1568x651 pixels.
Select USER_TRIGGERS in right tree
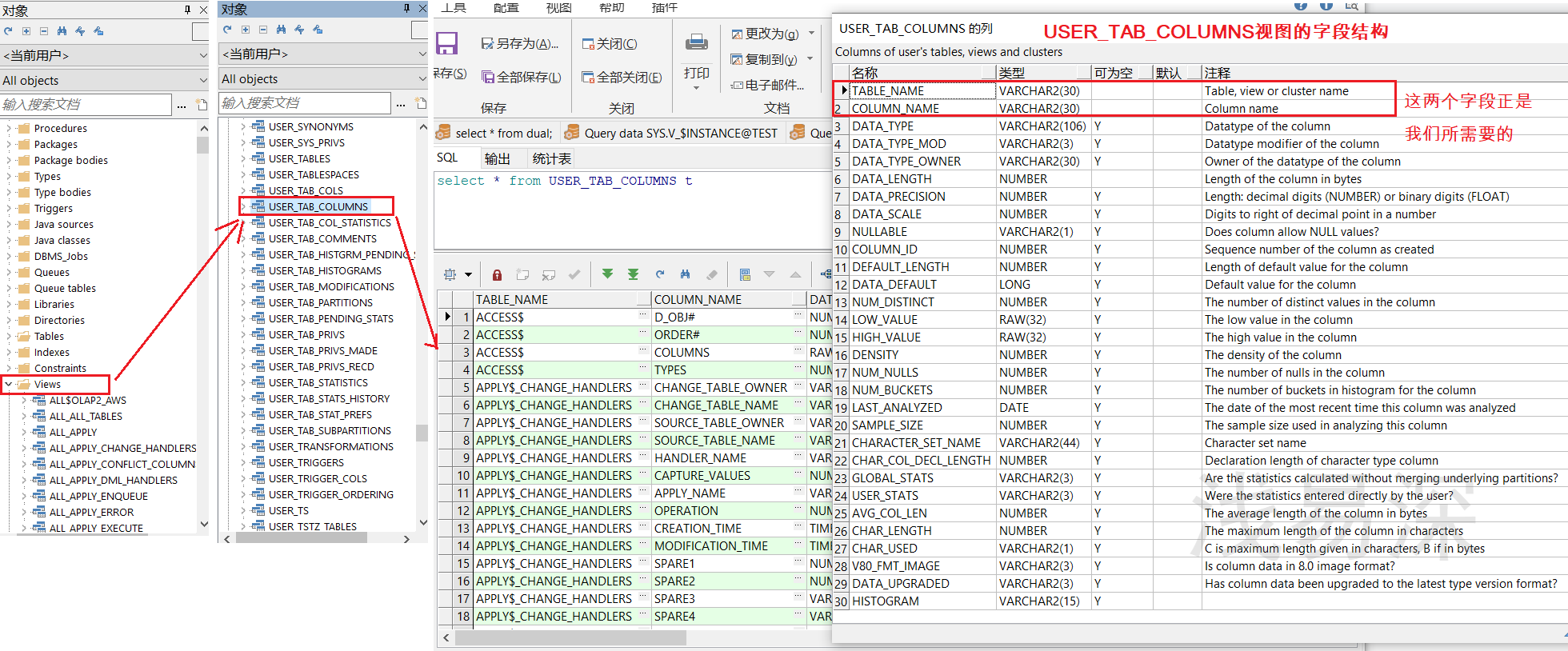(x=306, y=462)
